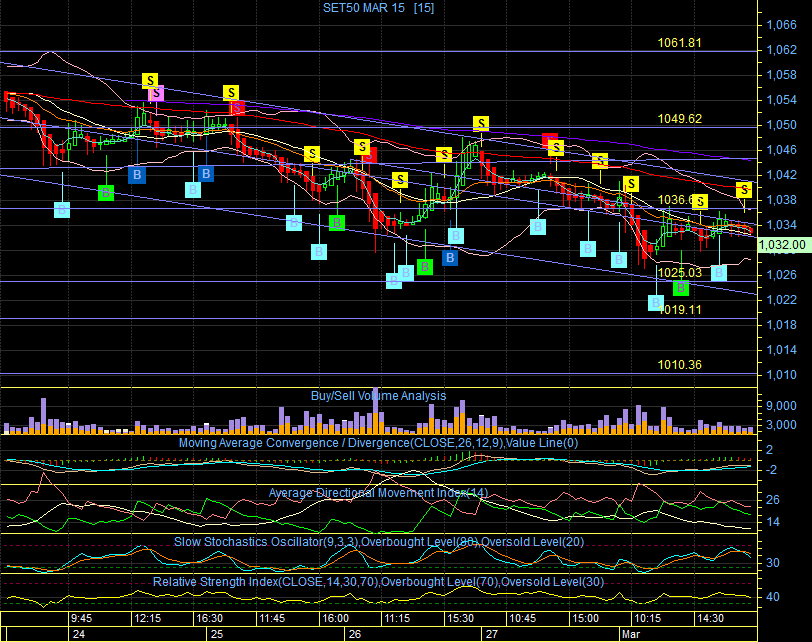The height and width of the screenshot is (642, 812).
Task: Click the red S sell marker on the 25th
Action: pyautogui.click(x=237, y=108)
